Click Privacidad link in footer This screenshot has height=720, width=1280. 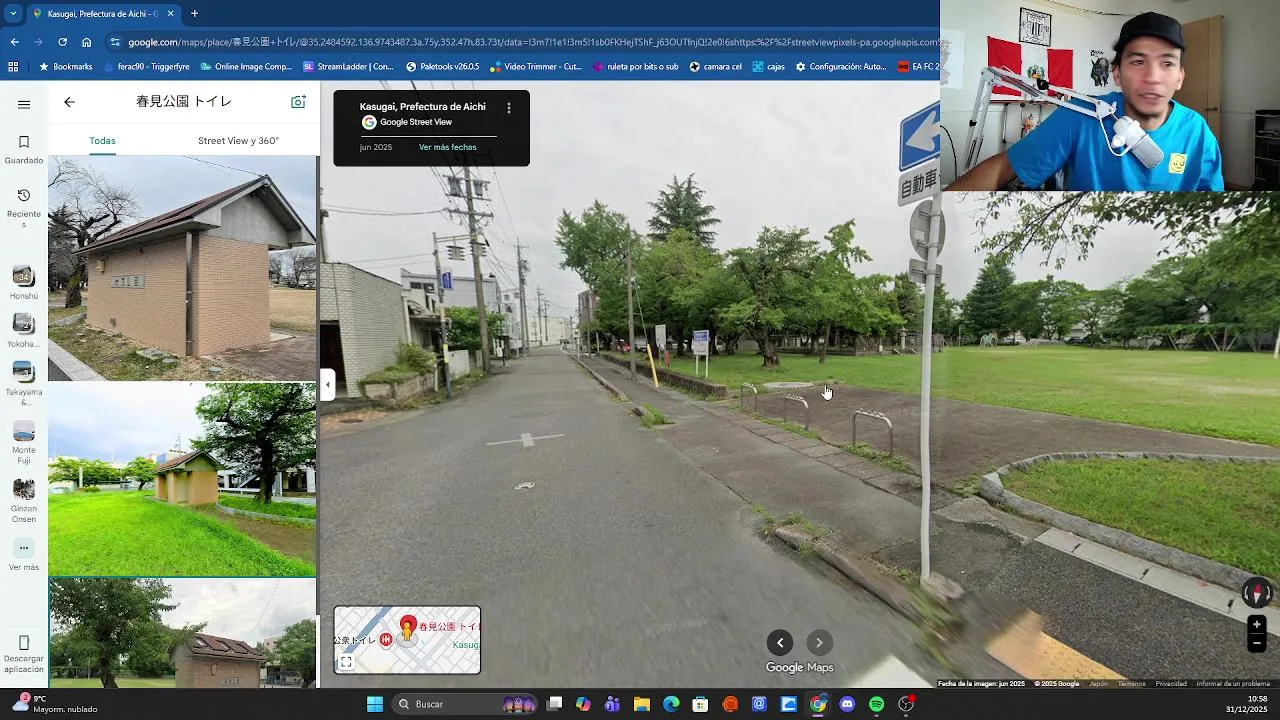point(1171,684)
